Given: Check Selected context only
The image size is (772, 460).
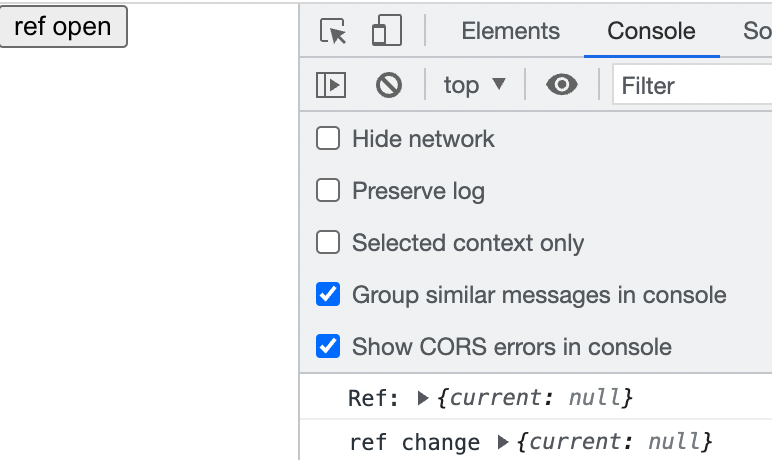Looking at the screenshot, I should coord(328,243).
